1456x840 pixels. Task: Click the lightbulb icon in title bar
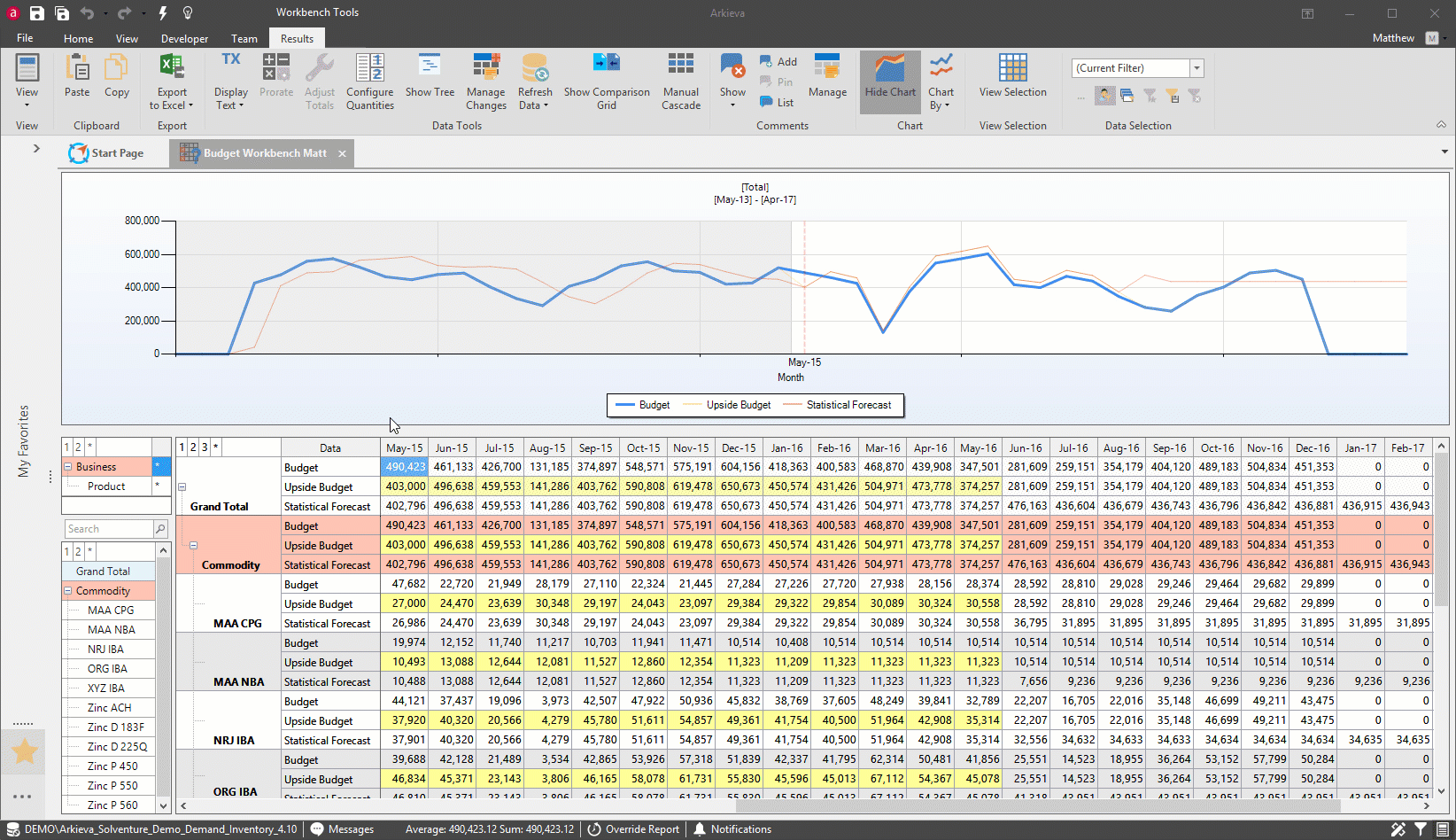click(188, 13)
